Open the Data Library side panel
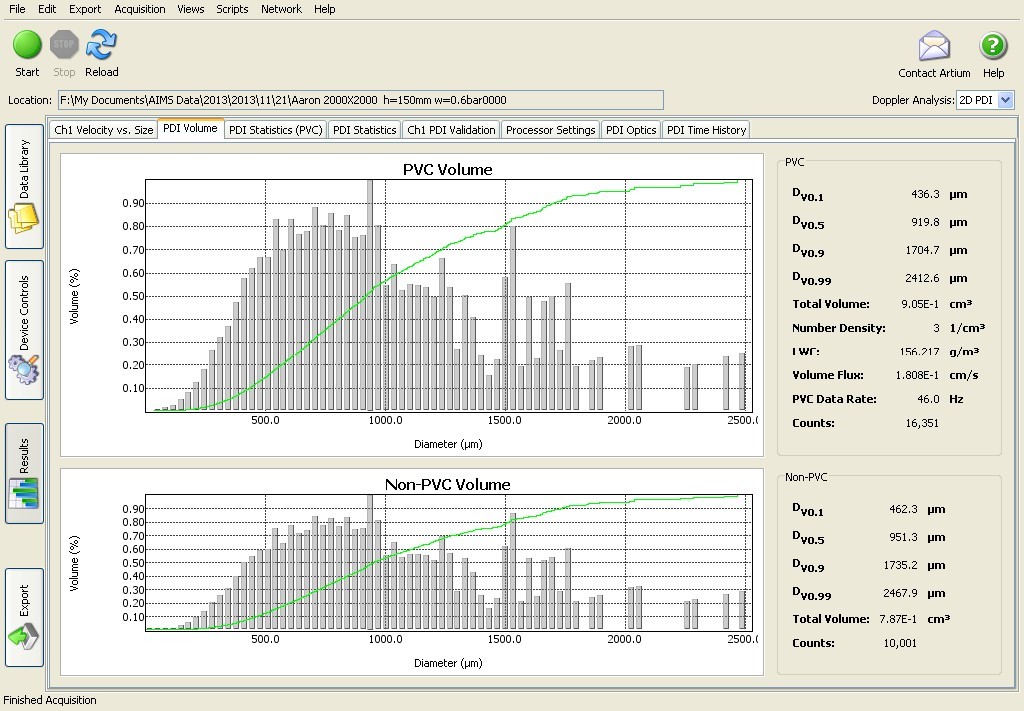The image size is (1024, 711). tap(25, 187)
